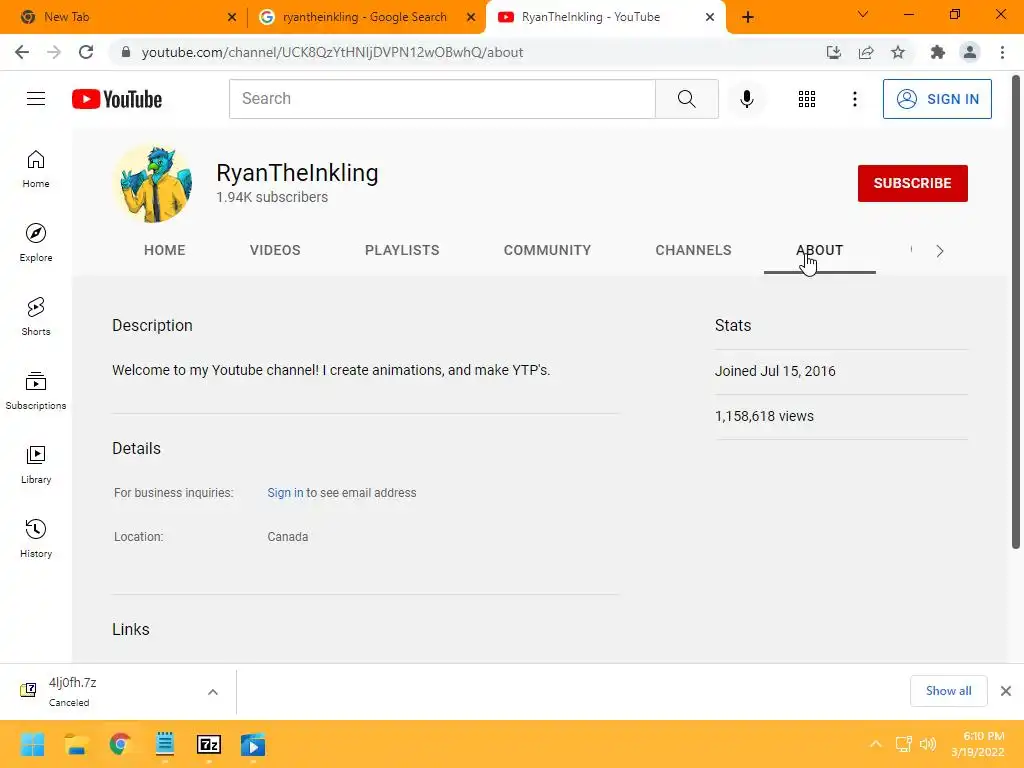The image size is (1024, 768).
Task: Open the YouTube hamburger guide menu
Action: click(36, 99)
